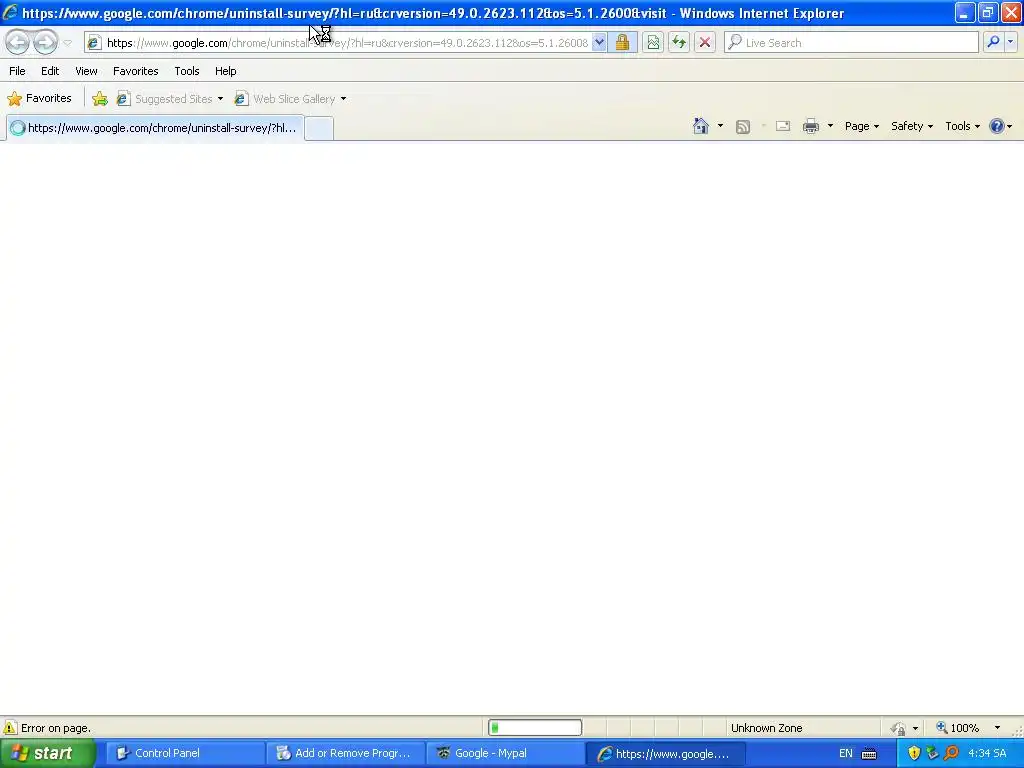Click the Favorites star button
The height and width of the screenshot is (768, 1024).
tap(39, 99)
